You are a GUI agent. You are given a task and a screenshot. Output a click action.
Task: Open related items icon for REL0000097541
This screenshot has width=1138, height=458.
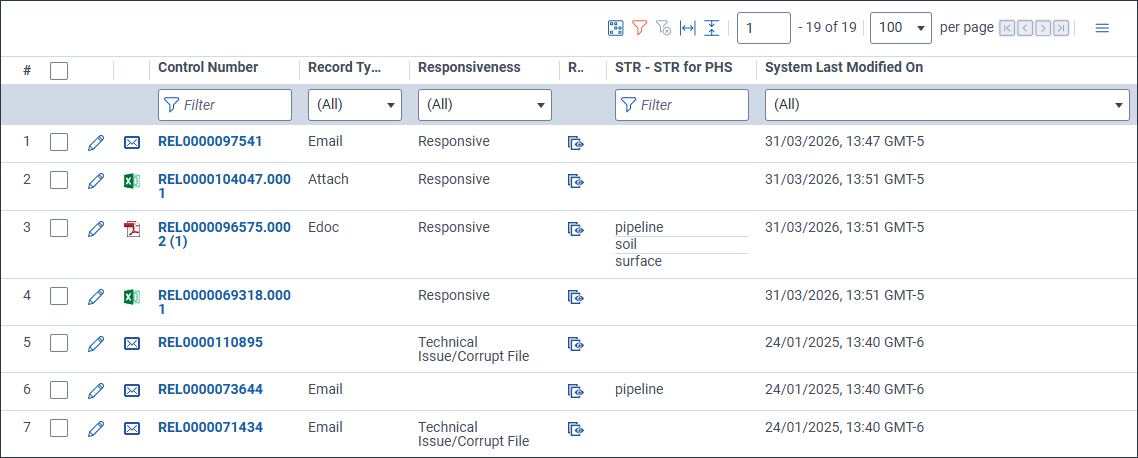click(x=576, y=143)
